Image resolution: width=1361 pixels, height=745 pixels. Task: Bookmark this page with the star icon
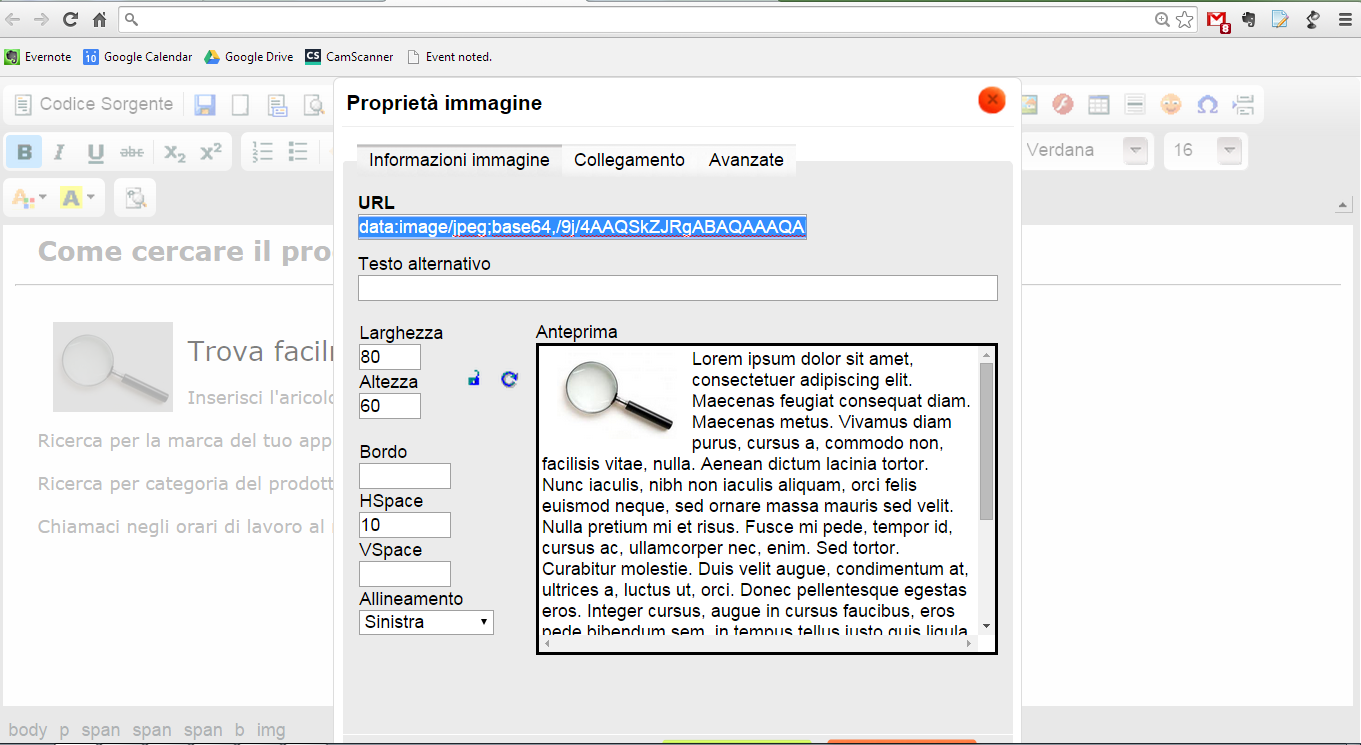pos(1185,19)
